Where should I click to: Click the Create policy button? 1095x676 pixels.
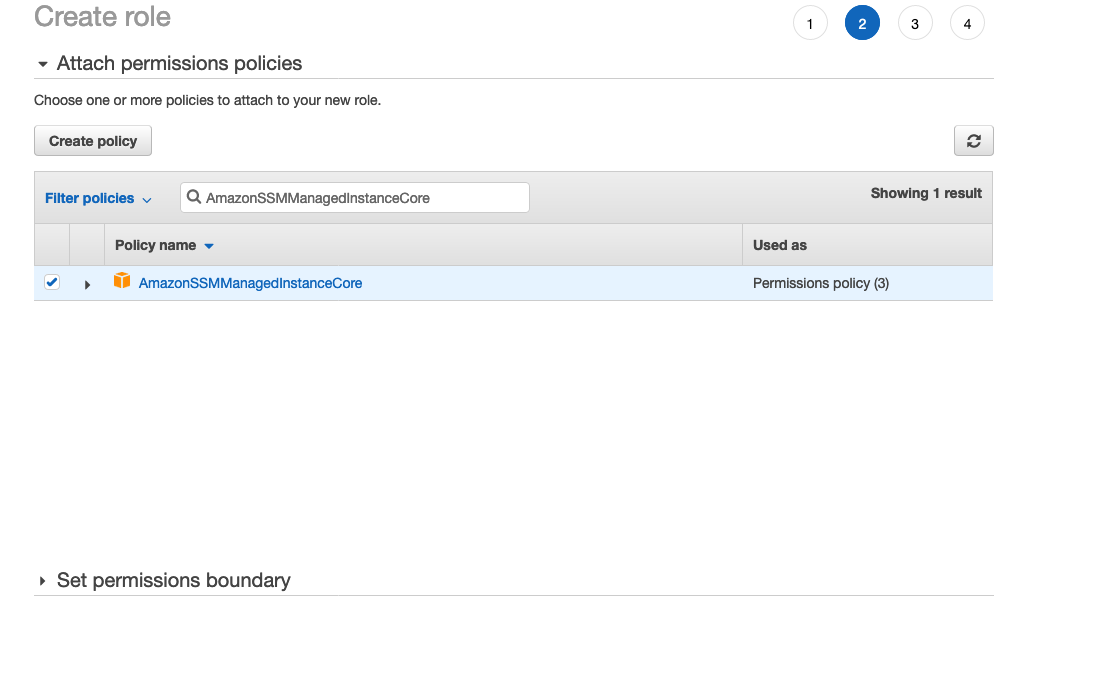[93, 141]
